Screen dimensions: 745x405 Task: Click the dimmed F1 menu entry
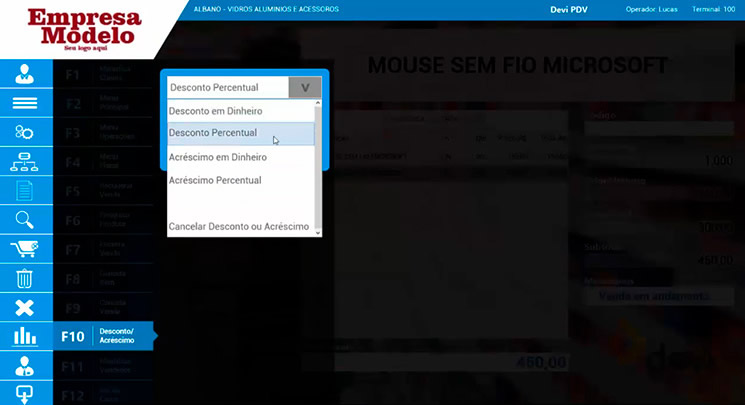pos(103,74)
